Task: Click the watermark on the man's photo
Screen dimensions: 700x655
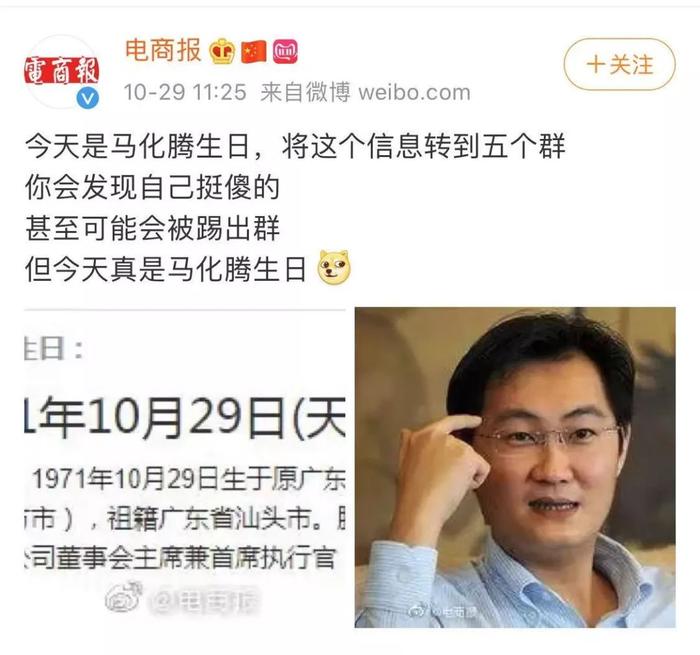Action: click(x=441, y=611)
